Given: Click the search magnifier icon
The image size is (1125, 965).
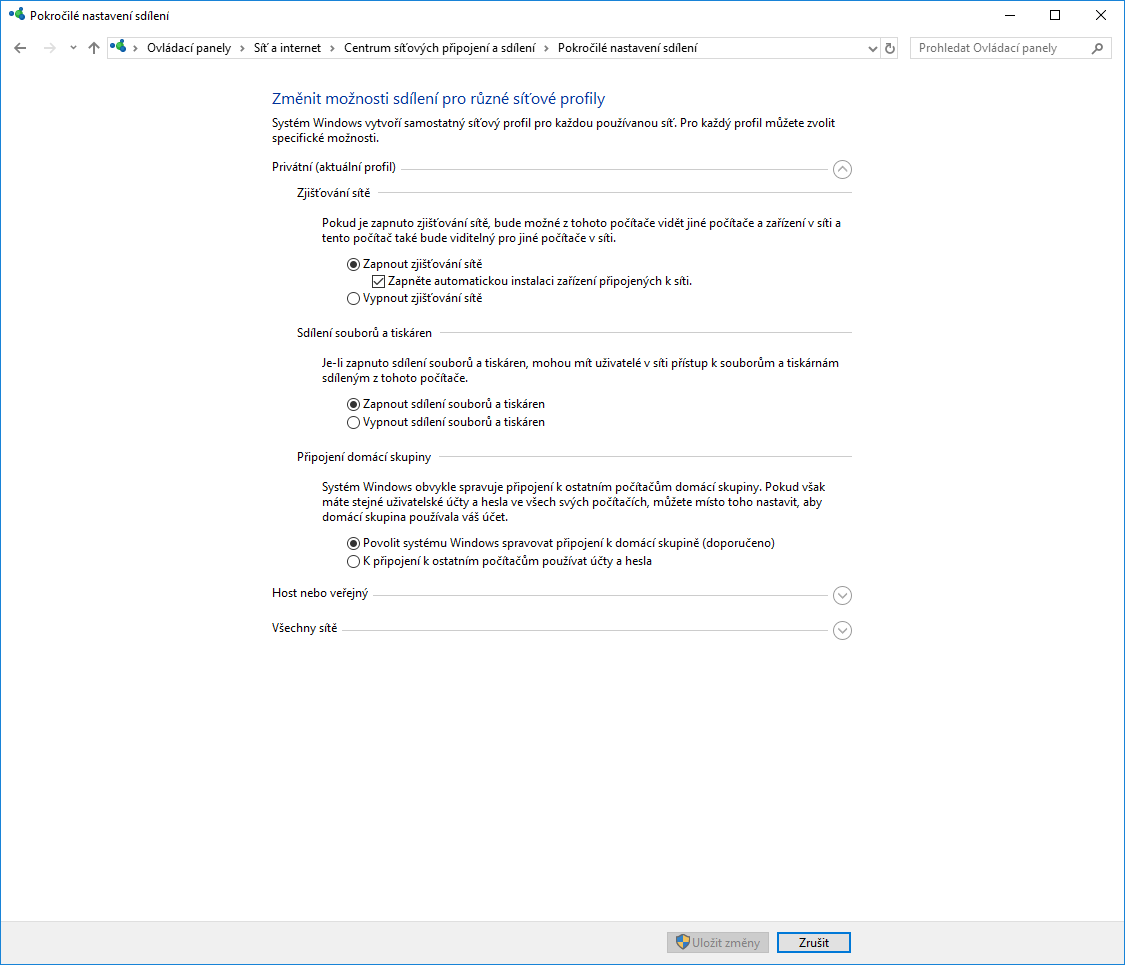Looking at the screenshot, I should click(x=1097, y=48).
